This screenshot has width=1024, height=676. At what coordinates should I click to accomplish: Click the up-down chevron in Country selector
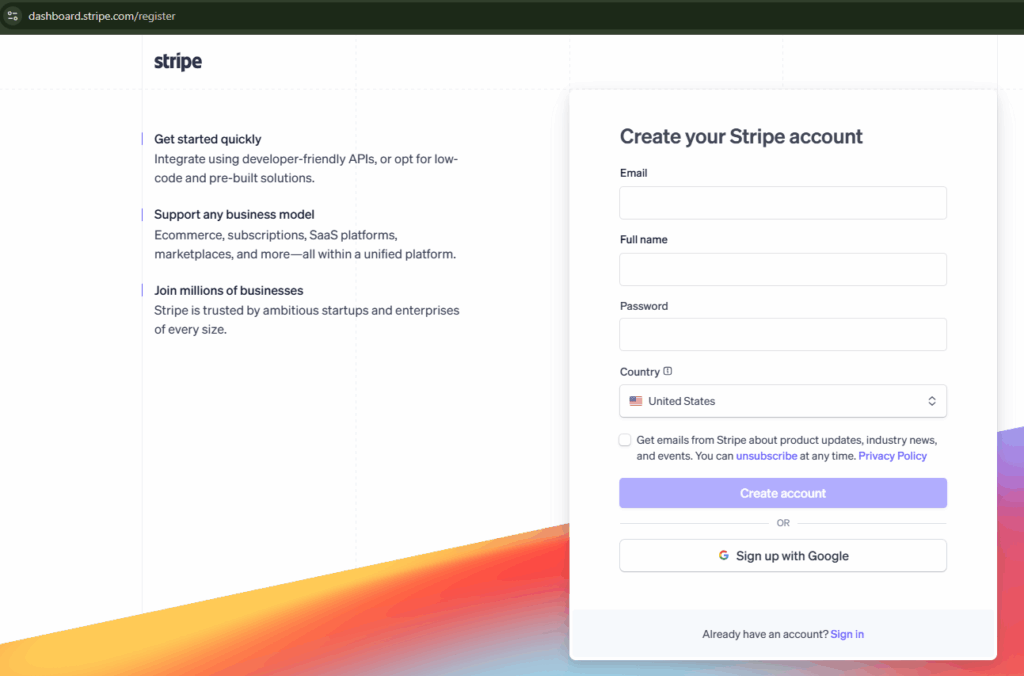(x=931, y=401)
